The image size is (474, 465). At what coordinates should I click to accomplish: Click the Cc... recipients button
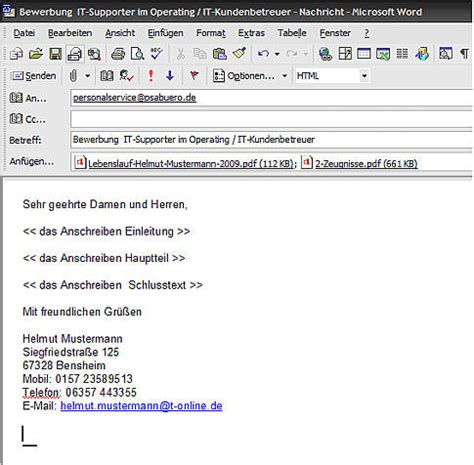pyautogui.click(x=27, y=119)
